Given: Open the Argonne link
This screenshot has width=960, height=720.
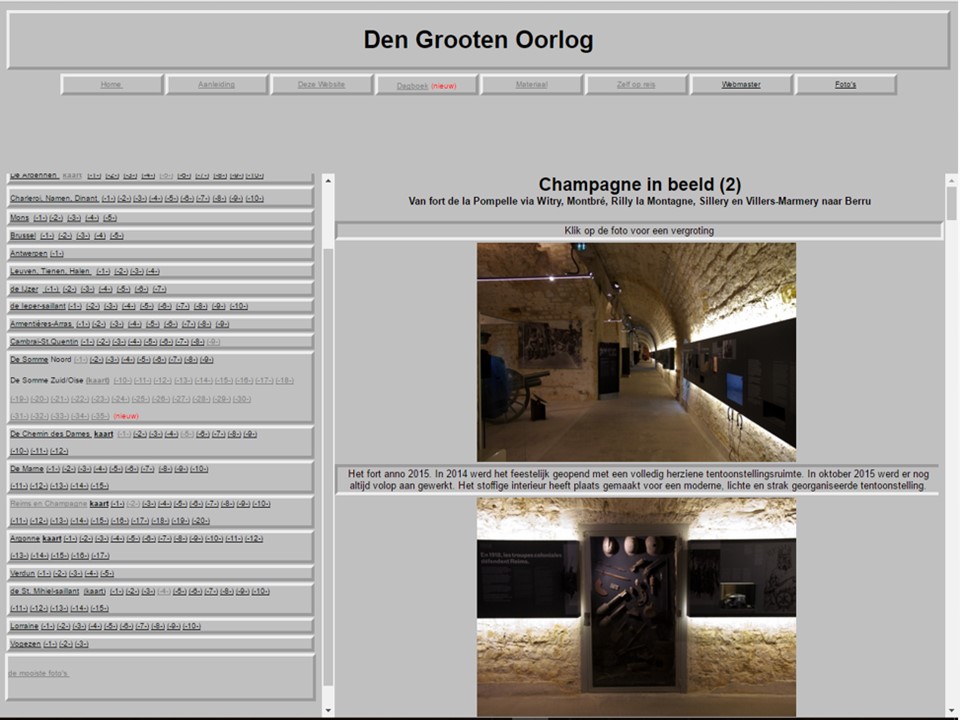Looking at the screenshot, I should point(24,539).
